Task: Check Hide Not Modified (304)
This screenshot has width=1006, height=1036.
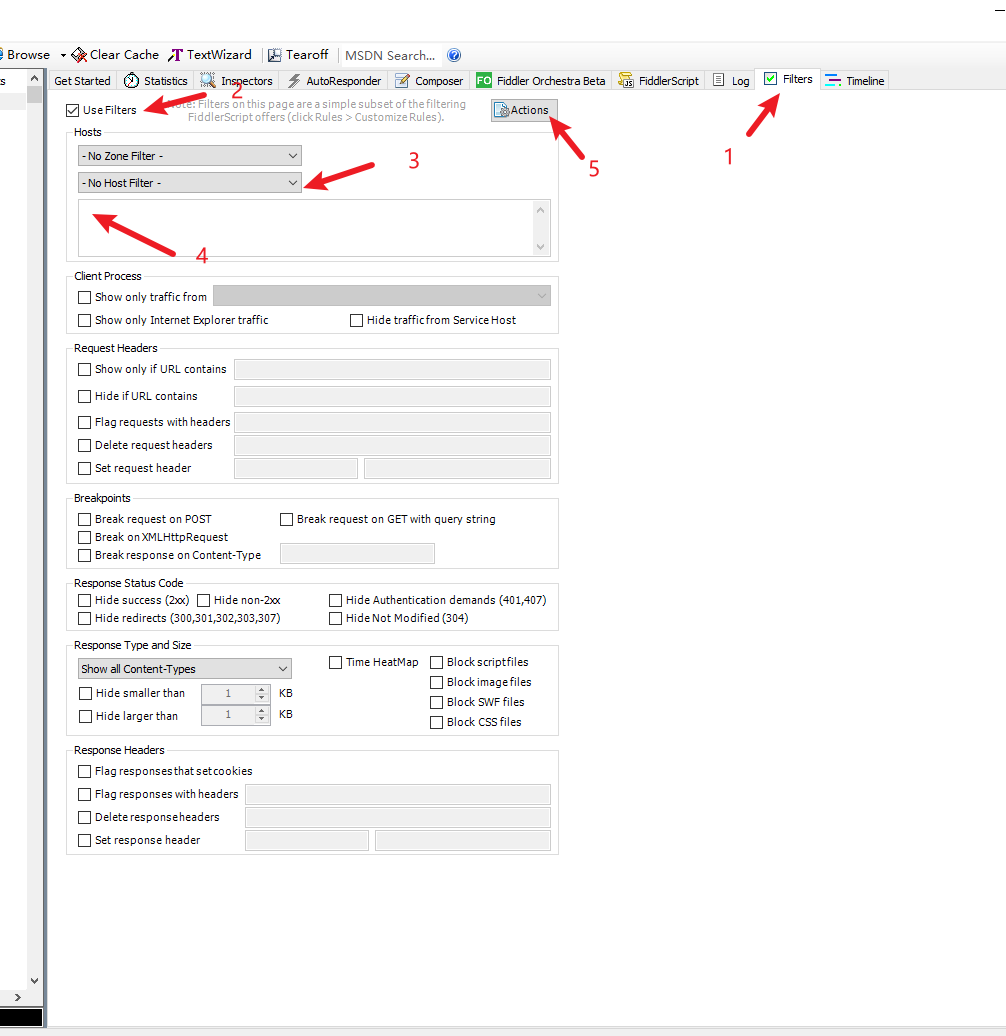Action: pyautogui.click(x=336, y=618)
